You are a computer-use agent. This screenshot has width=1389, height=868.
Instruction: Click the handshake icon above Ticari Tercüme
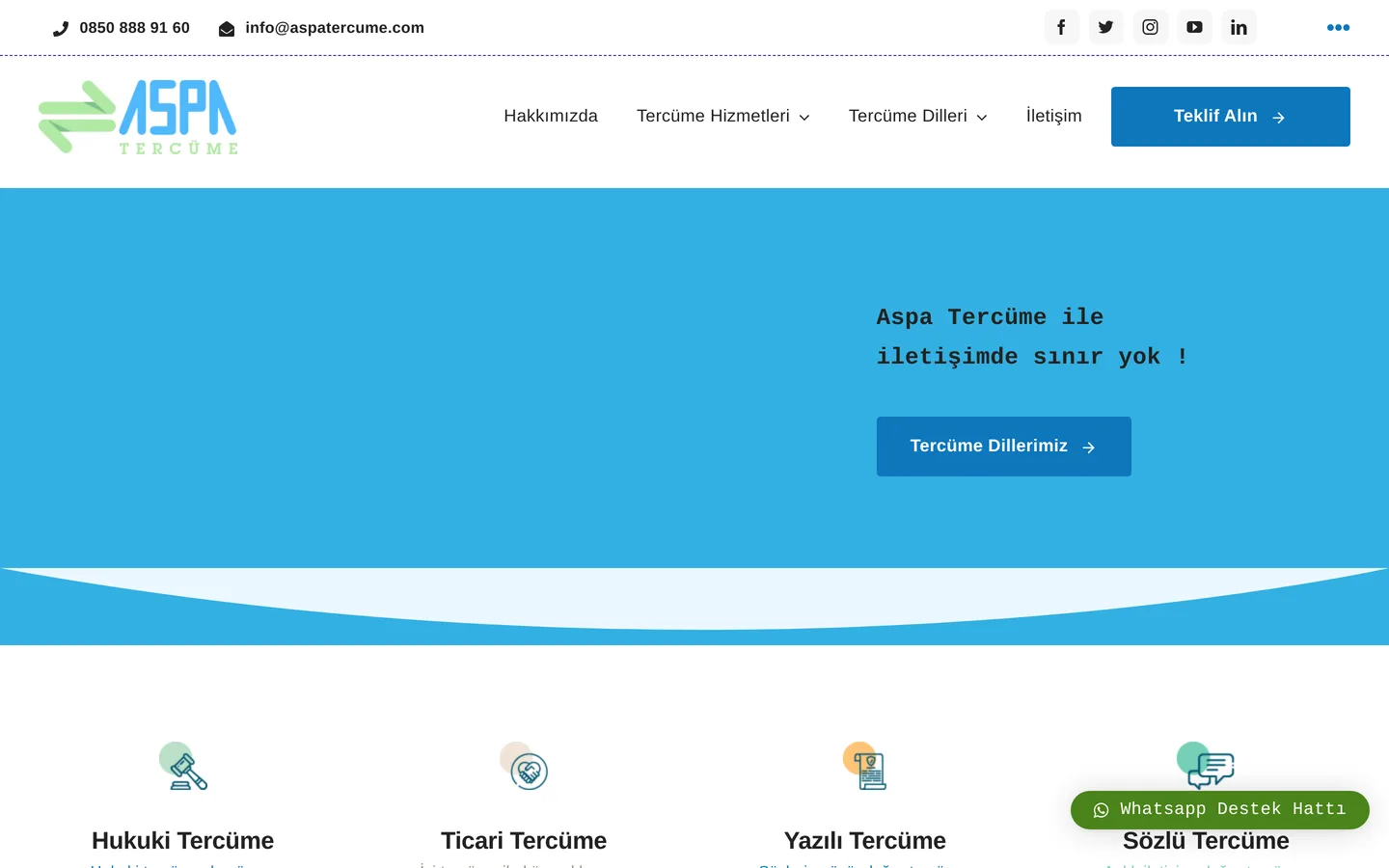(x=524, y=766)
